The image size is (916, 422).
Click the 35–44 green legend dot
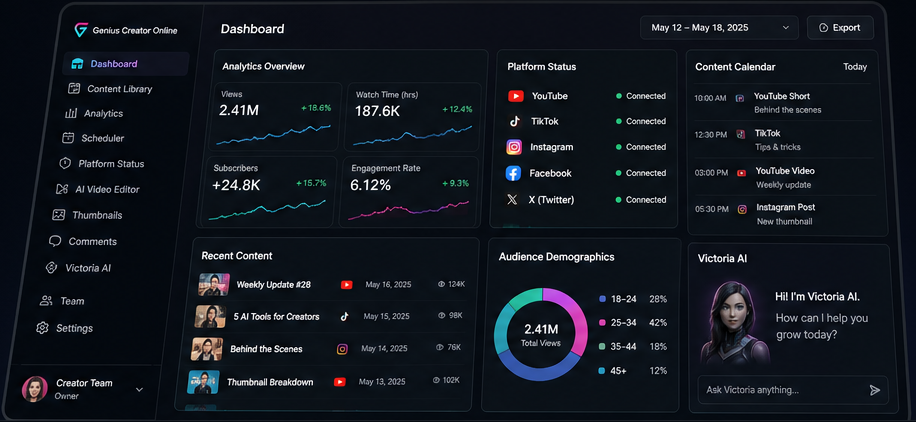[x=602, y=347]
